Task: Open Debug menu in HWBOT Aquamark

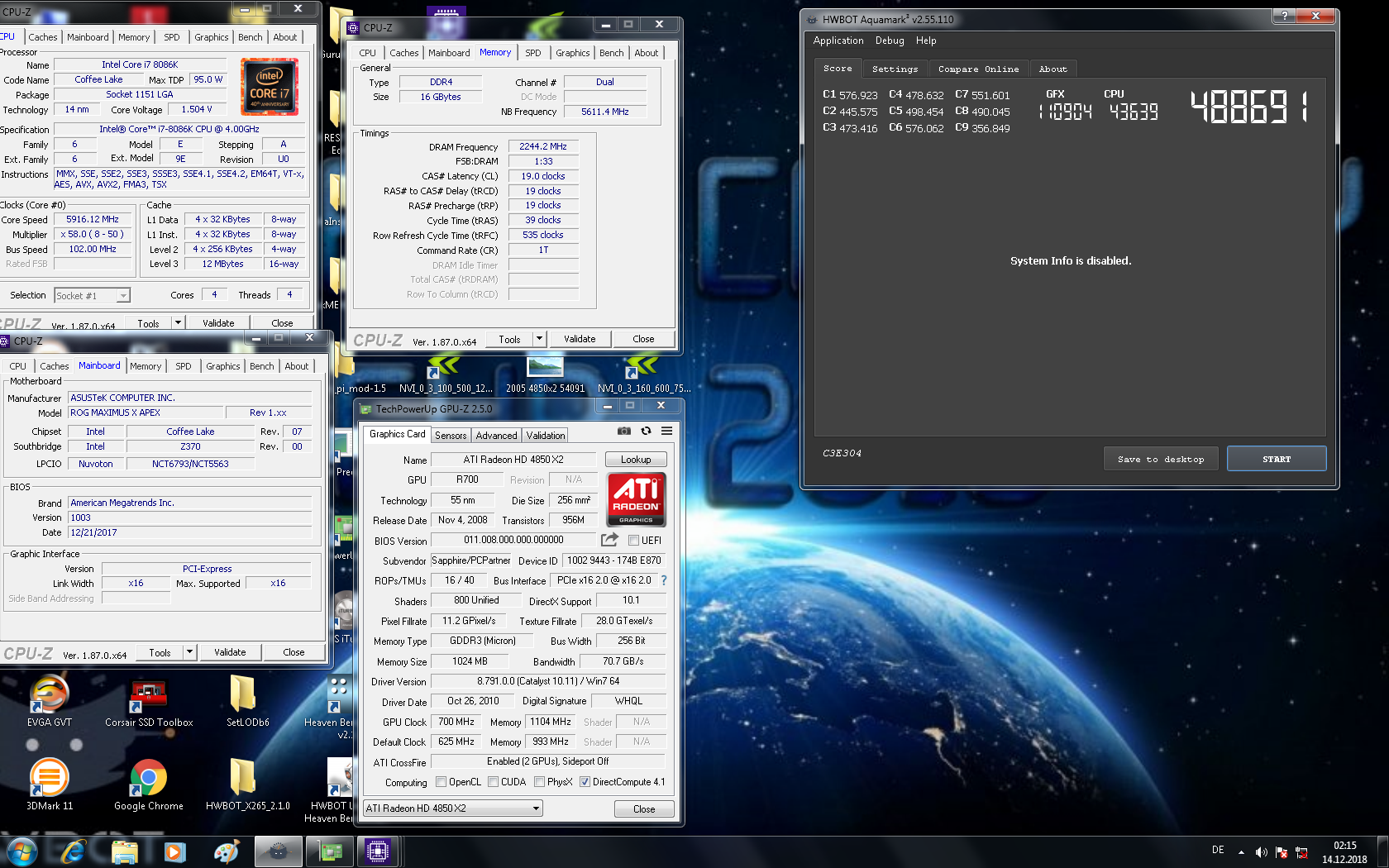Action: pyautogui.click(x=890, y=41)
